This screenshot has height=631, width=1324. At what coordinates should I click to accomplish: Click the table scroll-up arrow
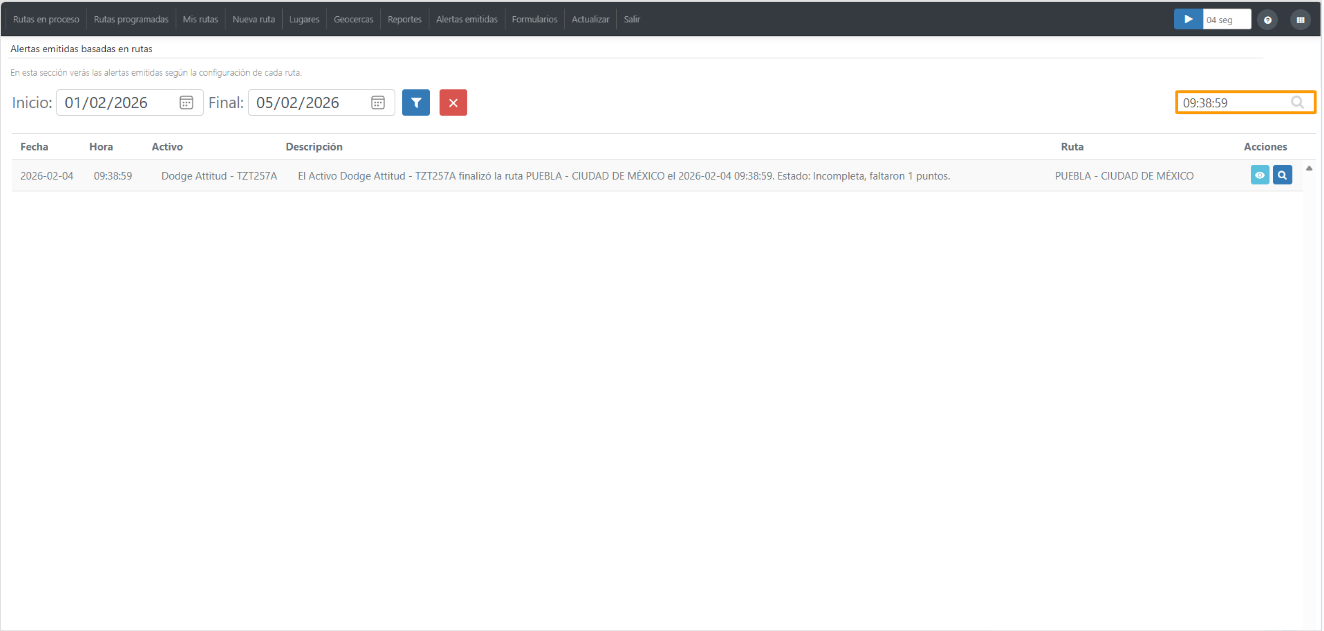pos(1309,167)
